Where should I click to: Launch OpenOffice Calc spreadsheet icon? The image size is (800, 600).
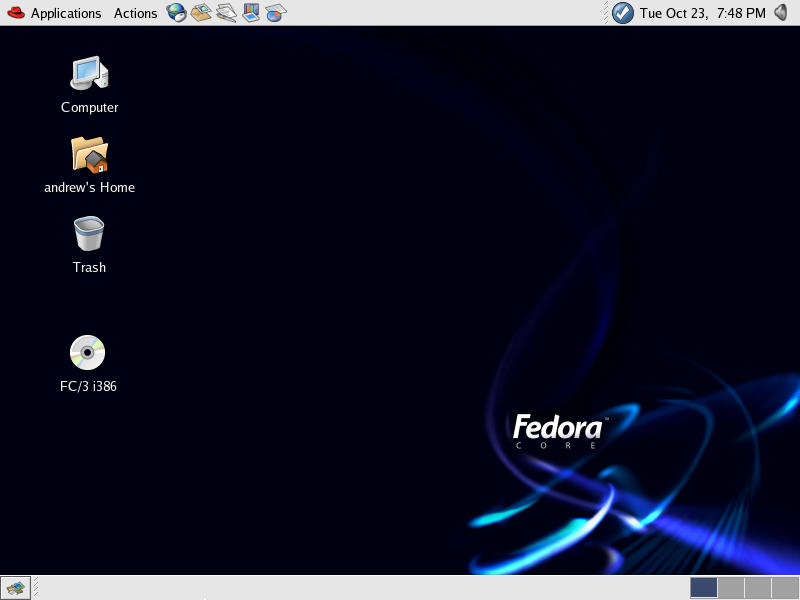pos(276,13)
